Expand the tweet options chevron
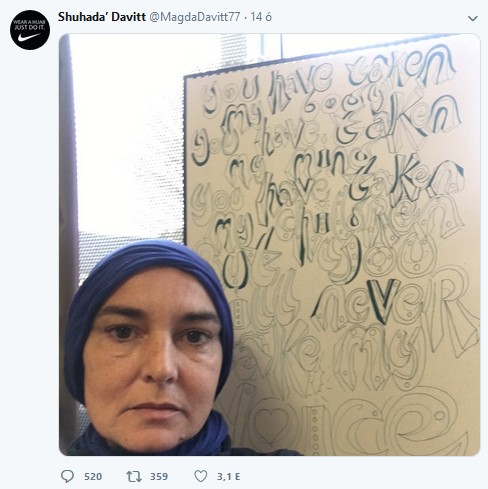Image resolution: width=488 pixels, height=489 pixels. pos(473,18)
